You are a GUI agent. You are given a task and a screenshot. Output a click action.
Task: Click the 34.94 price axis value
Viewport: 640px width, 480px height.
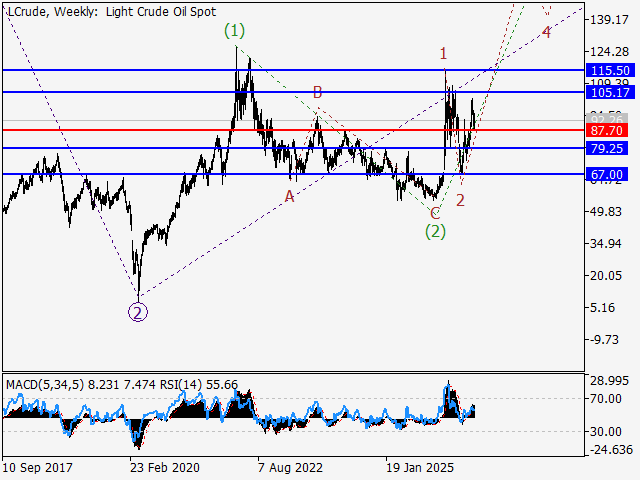coord(606,244)
